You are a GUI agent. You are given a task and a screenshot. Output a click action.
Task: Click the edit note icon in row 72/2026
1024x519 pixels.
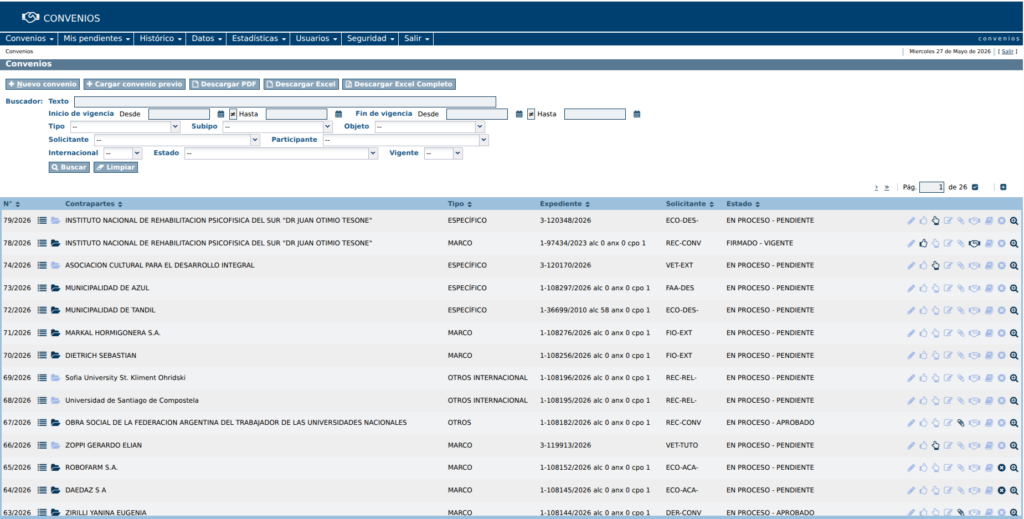coord(948,311)
